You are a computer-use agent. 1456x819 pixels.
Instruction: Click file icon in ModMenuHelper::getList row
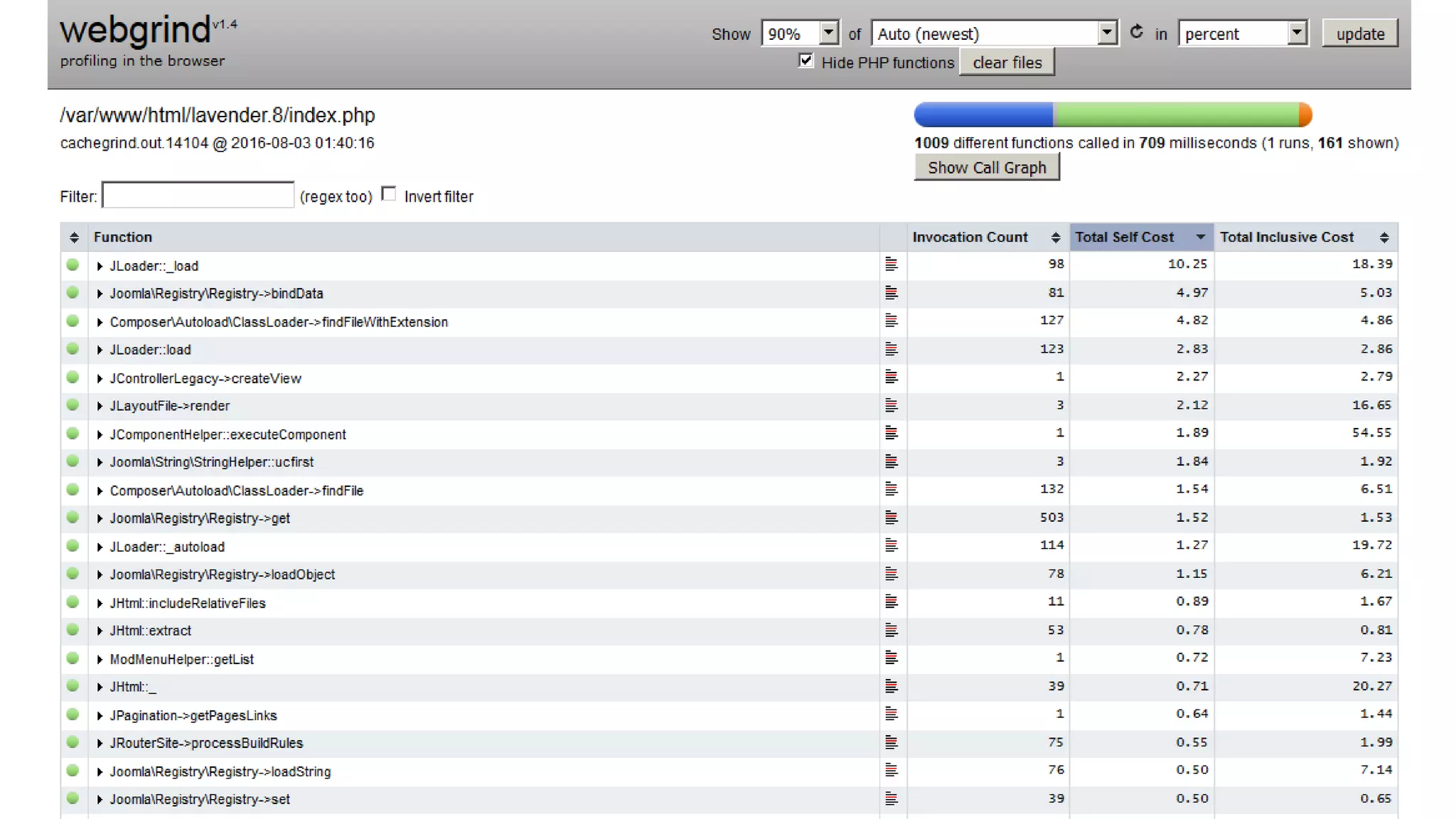(892, 658)
